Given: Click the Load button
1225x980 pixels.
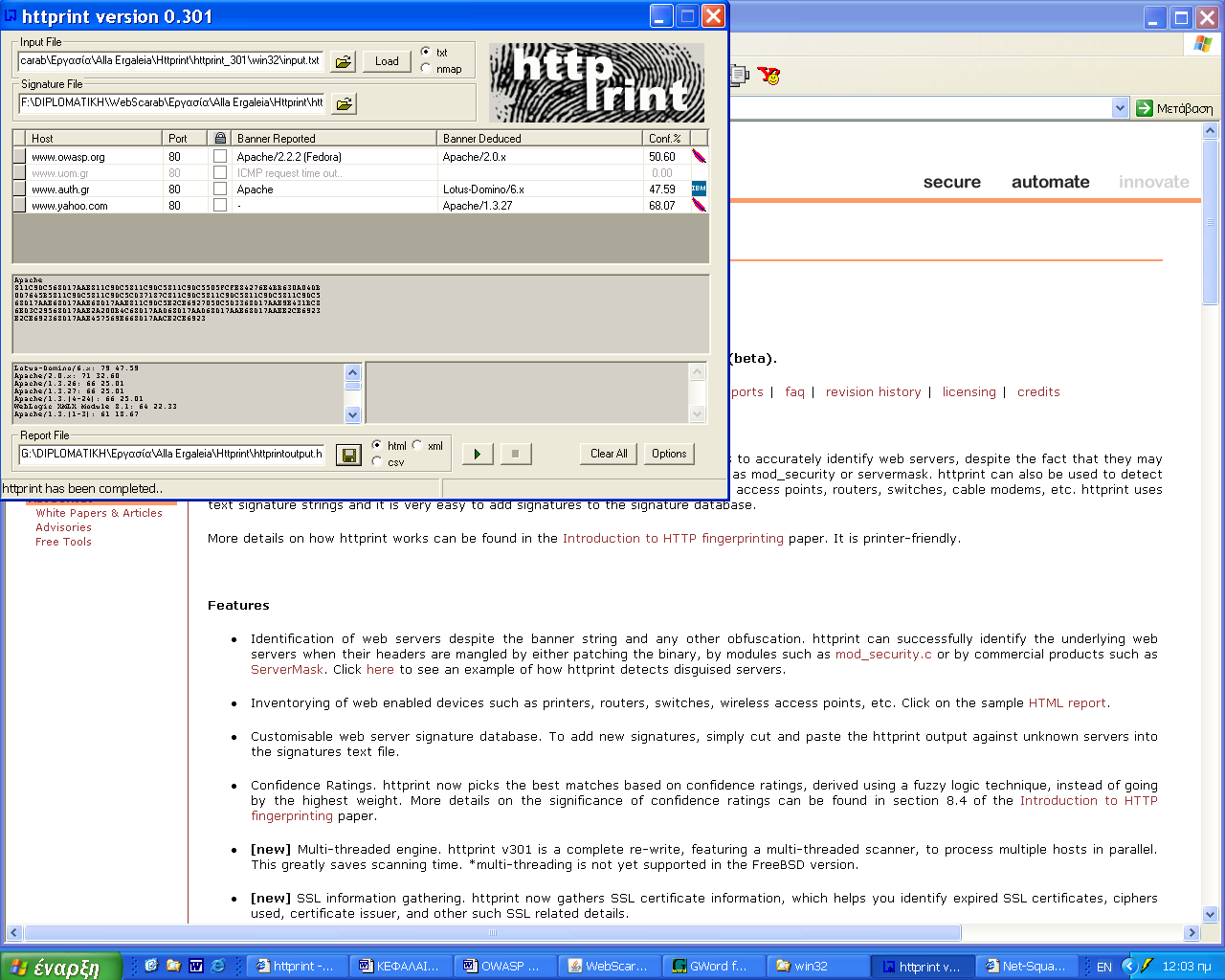Looking at the screenshot, I should click(x=387, y=61).
